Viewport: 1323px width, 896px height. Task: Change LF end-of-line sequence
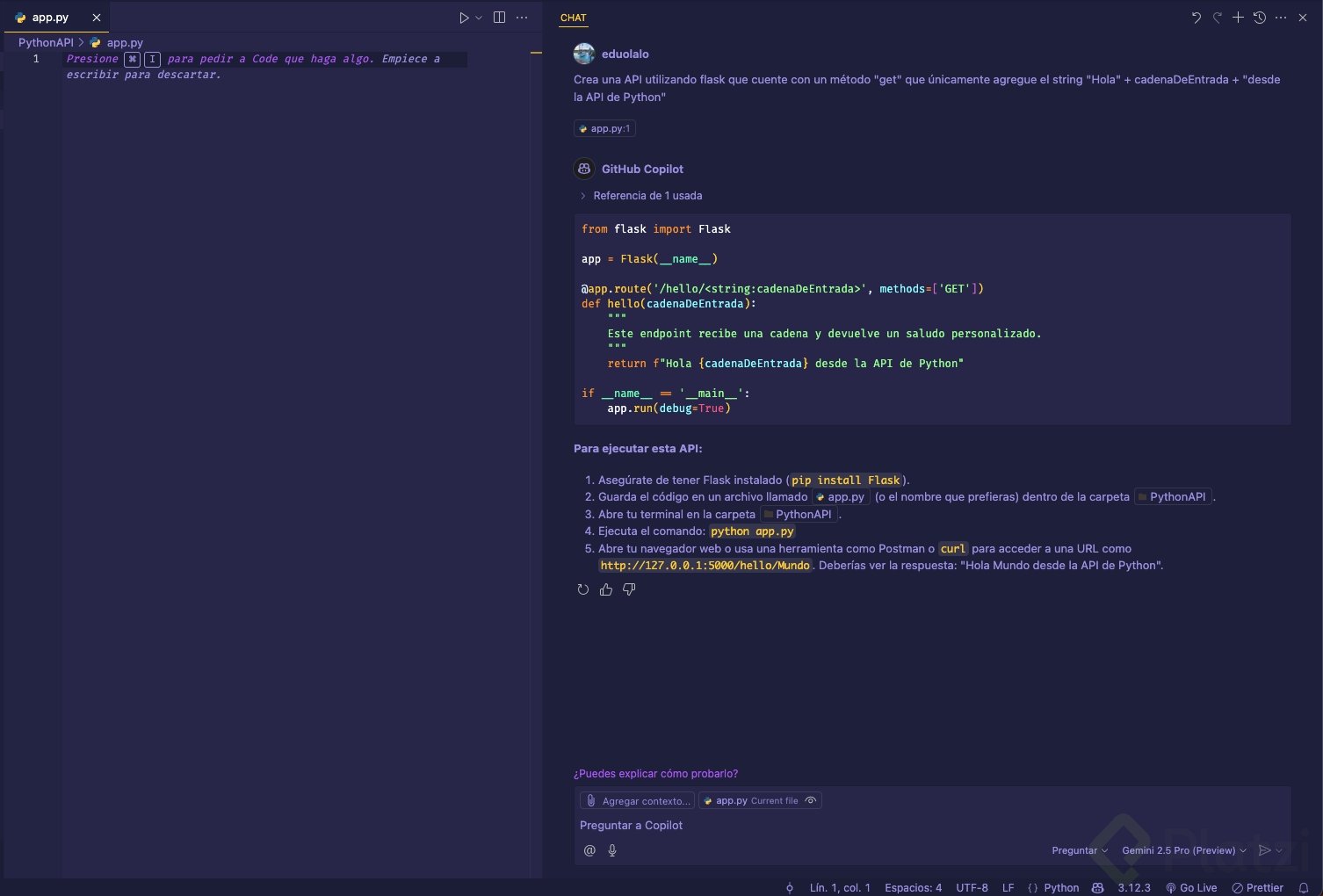click(x=1008, y=888)
